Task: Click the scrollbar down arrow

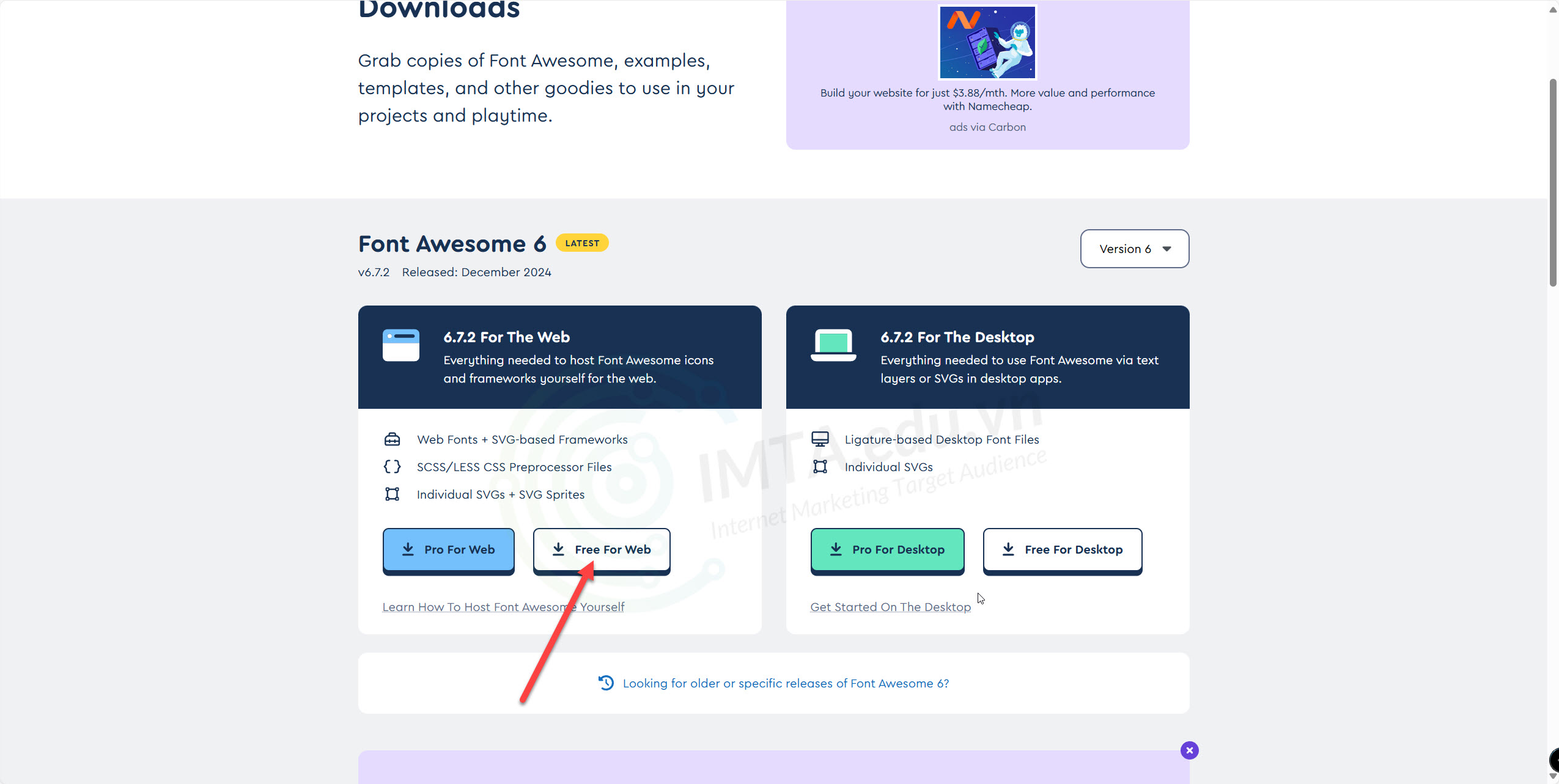Action: (1553, 777)
